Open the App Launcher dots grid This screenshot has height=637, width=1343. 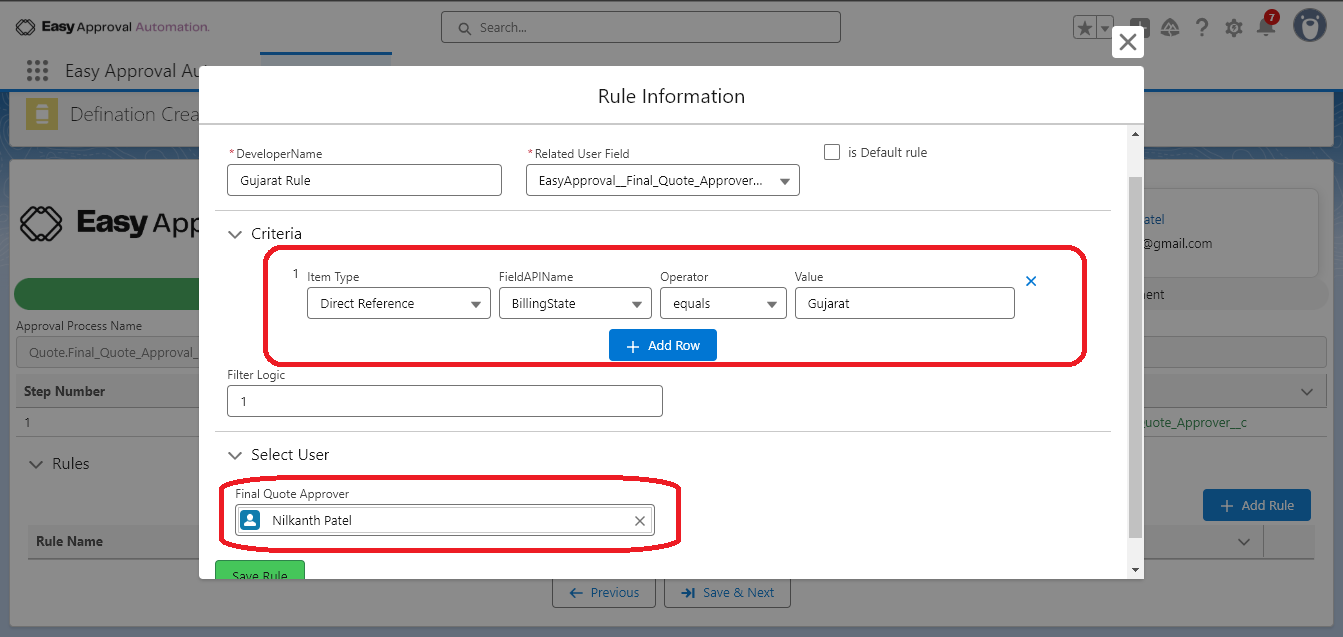(x=38, y=70)
